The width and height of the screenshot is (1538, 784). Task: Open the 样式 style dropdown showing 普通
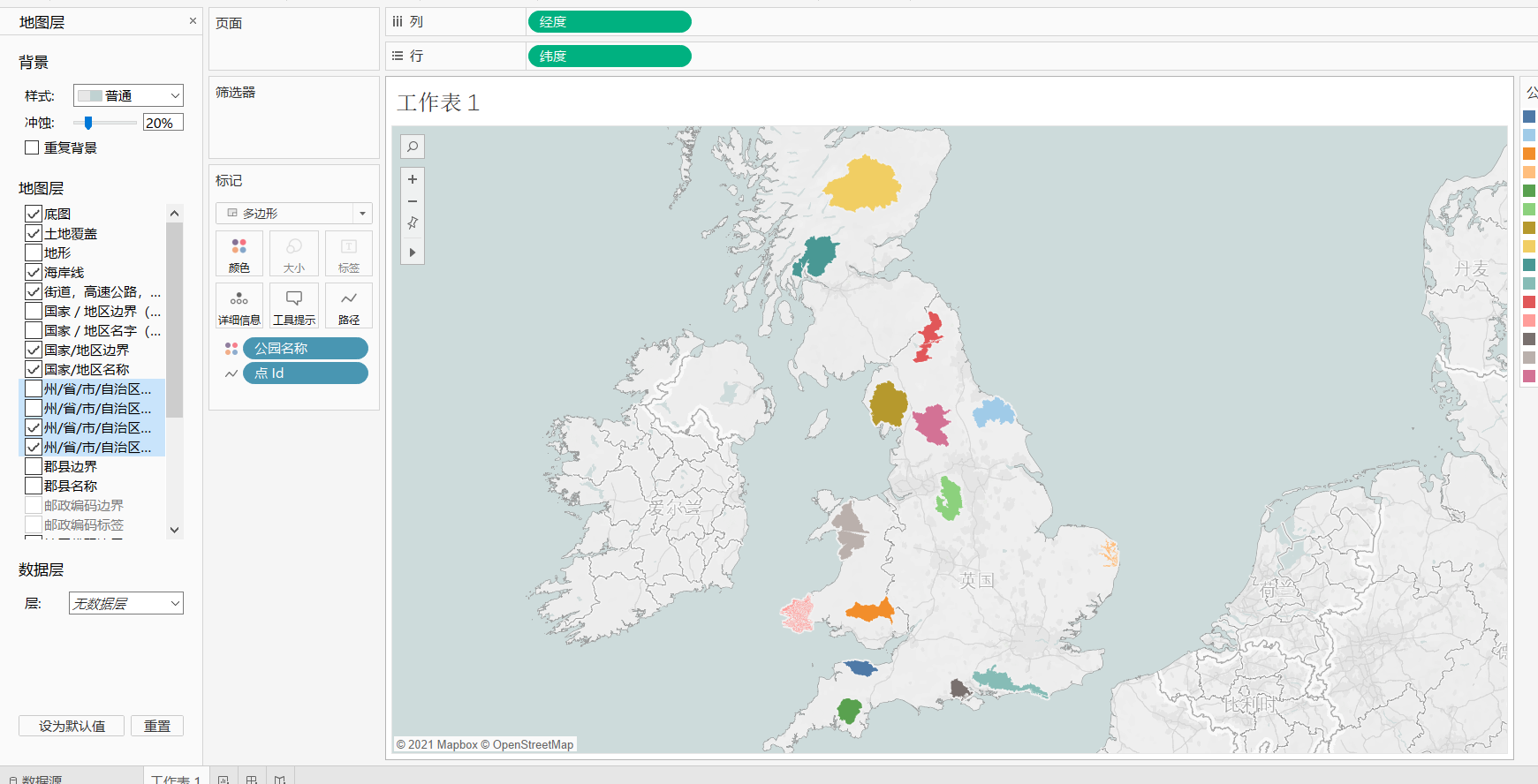pyautogui.click(x=128, y=95)
